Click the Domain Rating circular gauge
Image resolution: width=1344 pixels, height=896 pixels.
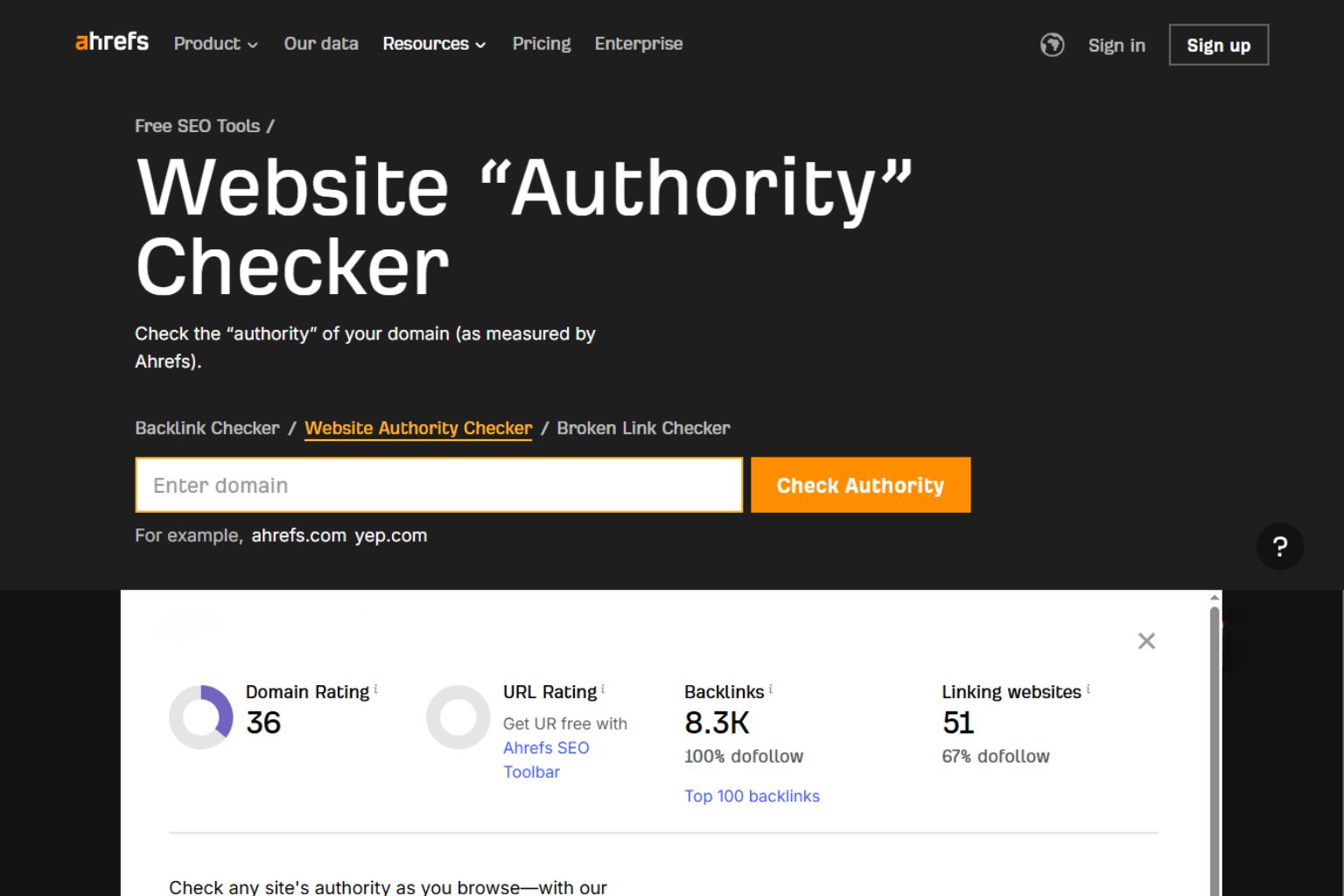point(200,716)
